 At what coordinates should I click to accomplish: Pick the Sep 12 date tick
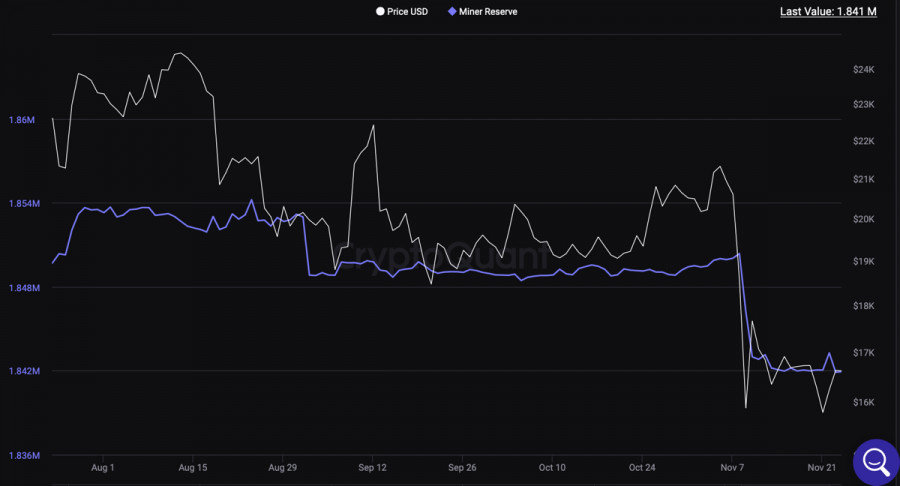point(373,467)
